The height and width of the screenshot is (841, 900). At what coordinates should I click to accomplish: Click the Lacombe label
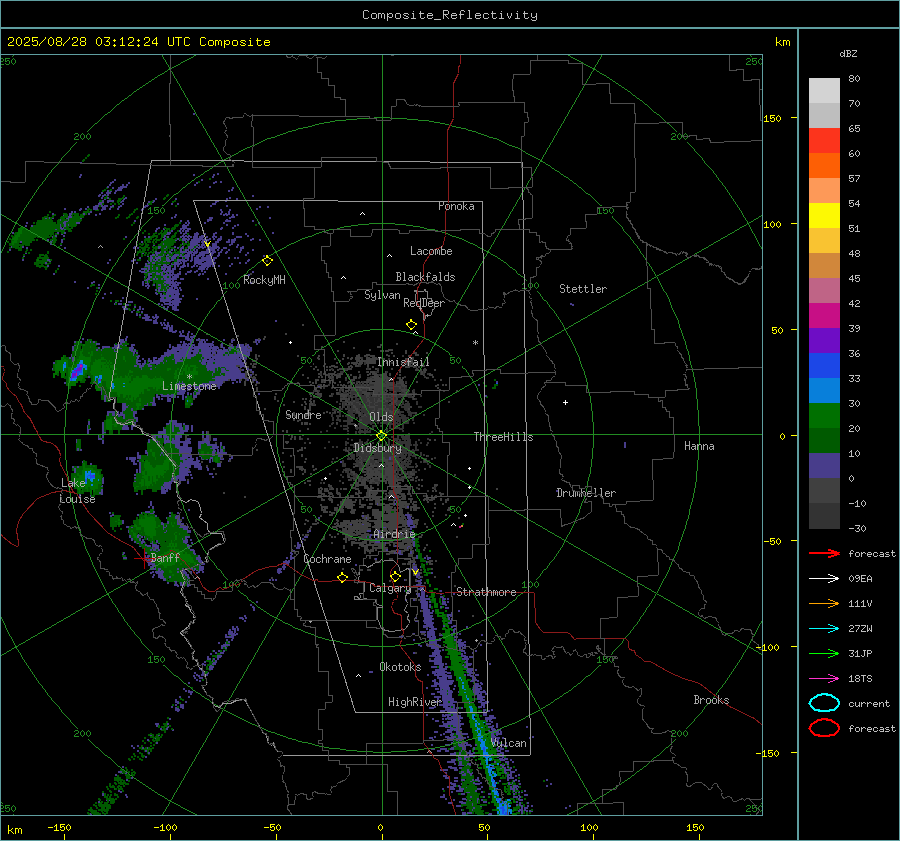(431, 251)
